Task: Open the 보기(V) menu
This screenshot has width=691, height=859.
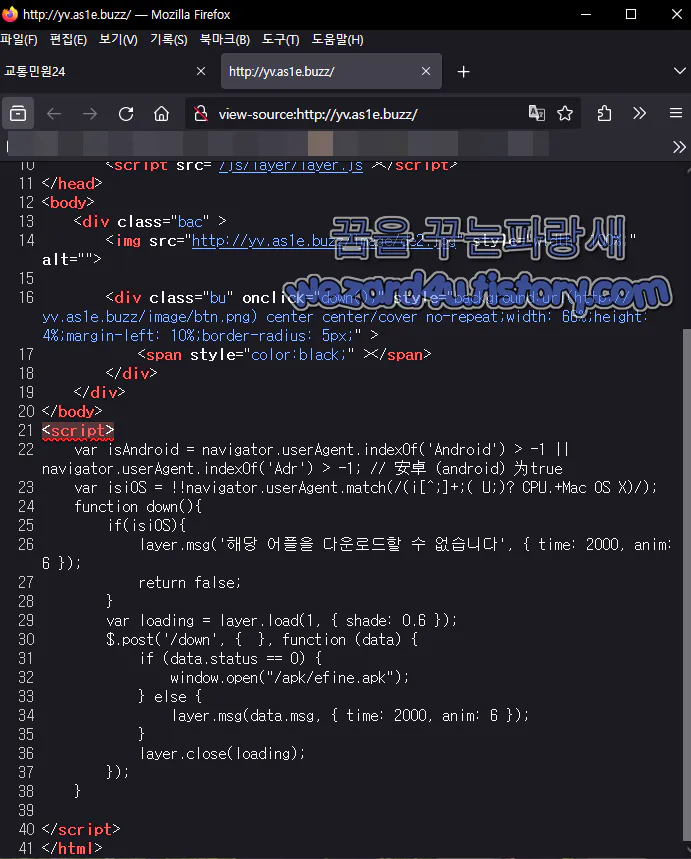Action: 118,39
